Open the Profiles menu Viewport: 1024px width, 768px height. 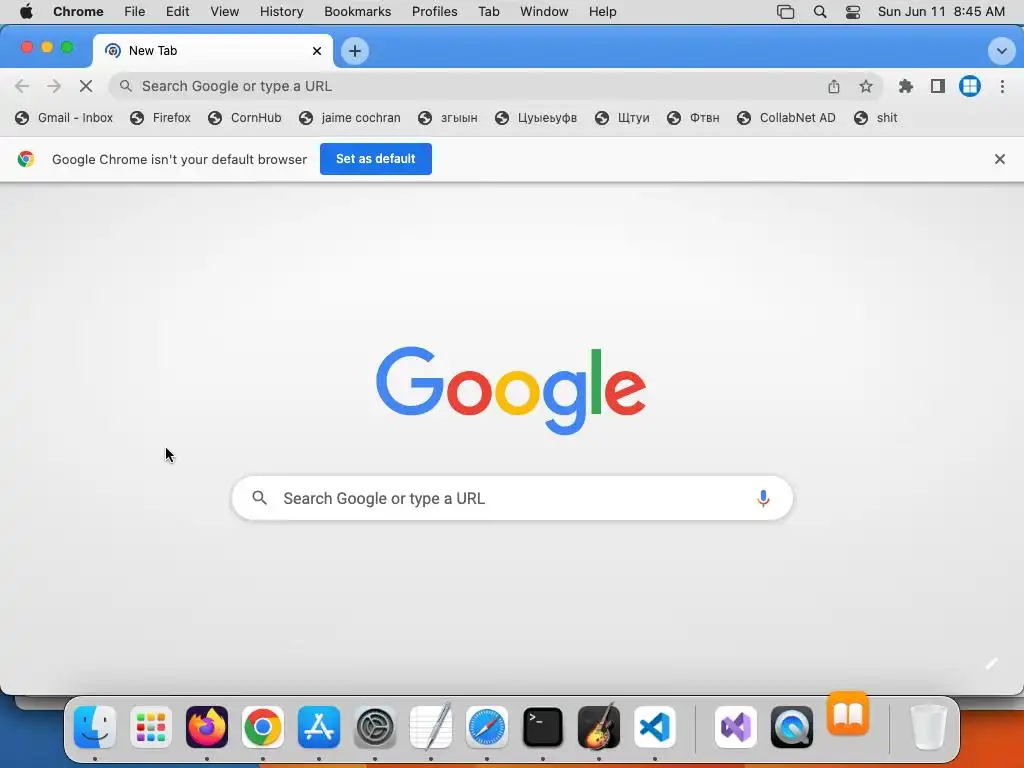tap(434, 12)
